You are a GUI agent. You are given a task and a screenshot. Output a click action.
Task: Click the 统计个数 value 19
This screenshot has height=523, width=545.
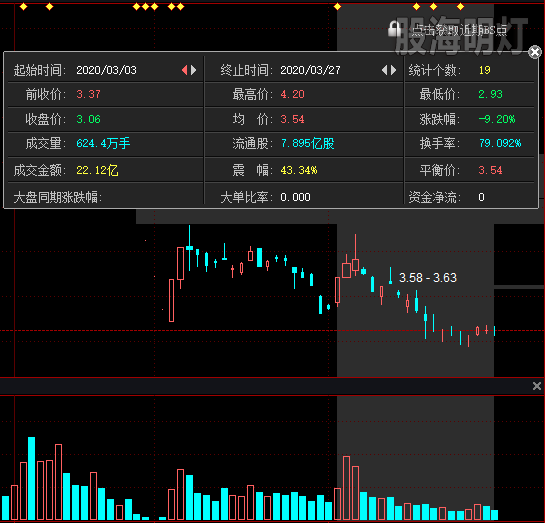485,70
